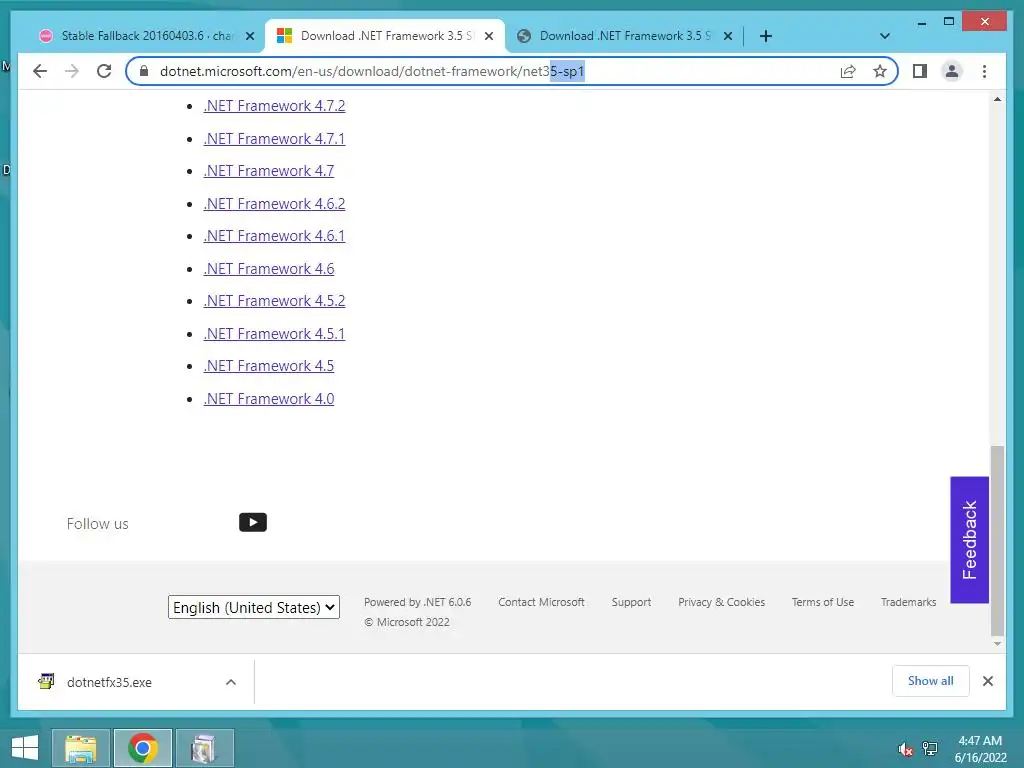Bookmark this page with the star icon

point(880,71)
